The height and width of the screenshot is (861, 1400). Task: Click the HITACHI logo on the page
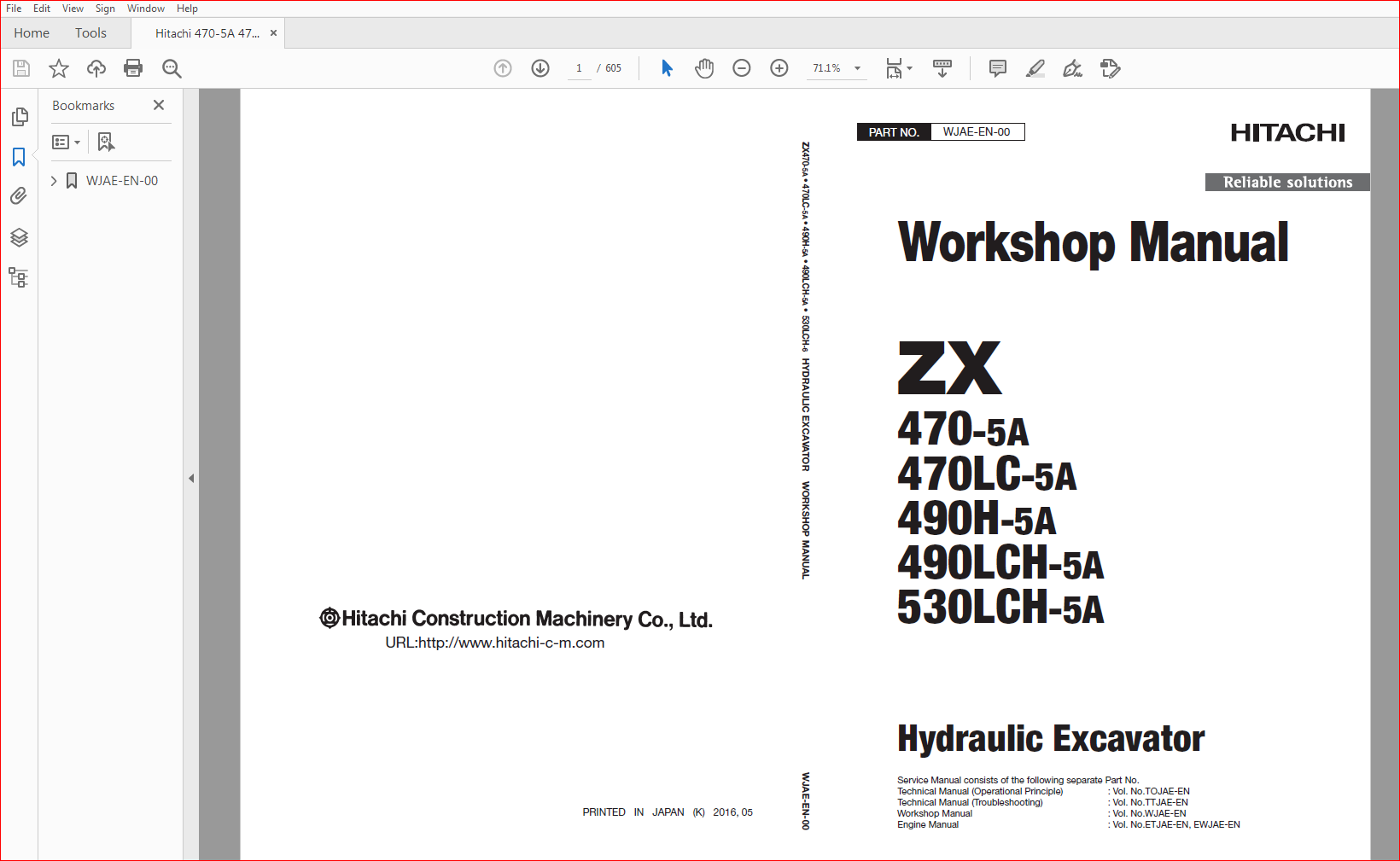click(x=1287, y=133)
